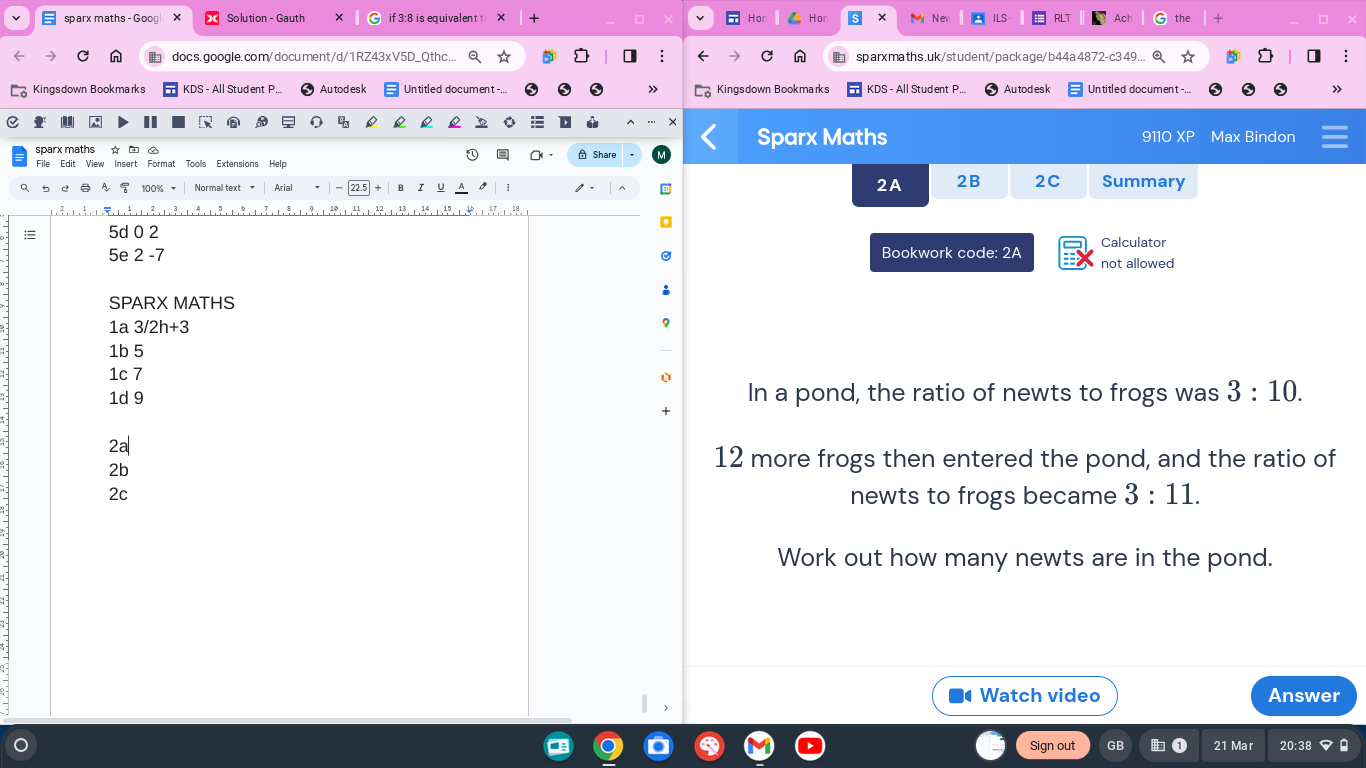Image resolution: width=1366 pixels, height=768 pixels.
Task: Open the document outline icon in Docs
Action: (x=30, y=235)
